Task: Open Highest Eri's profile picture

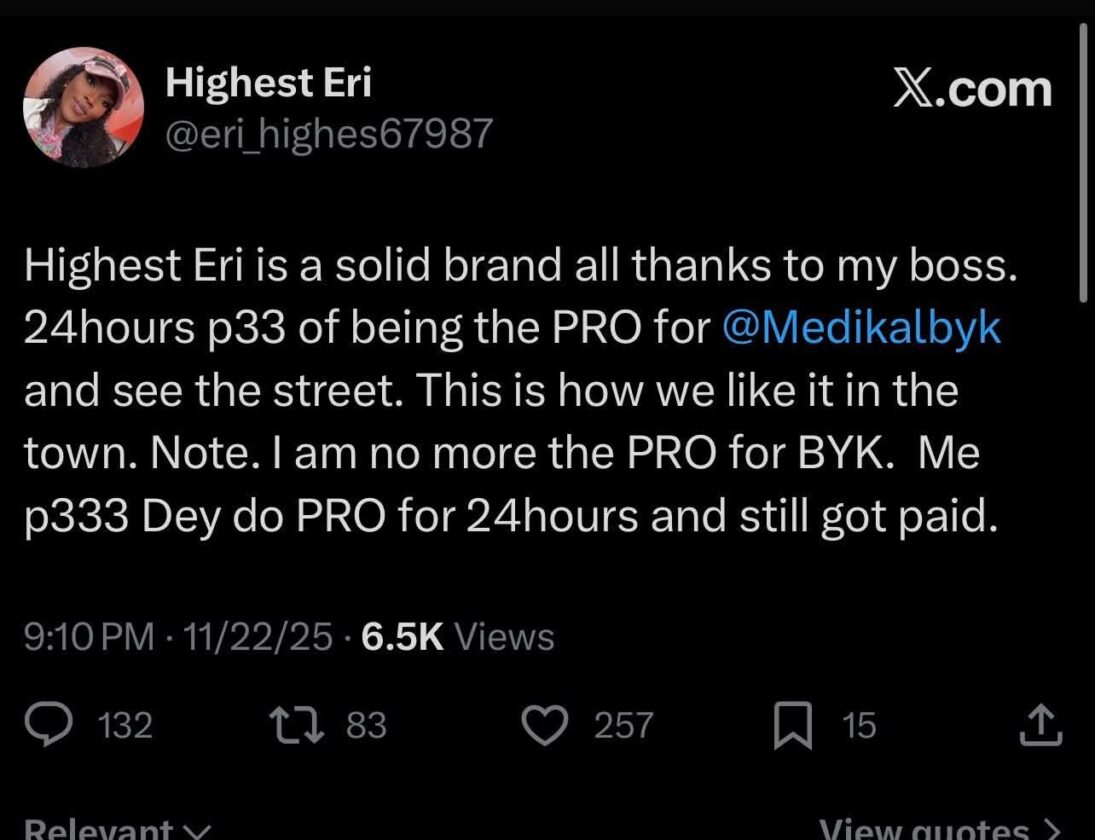Action: (x=83, y=104)
